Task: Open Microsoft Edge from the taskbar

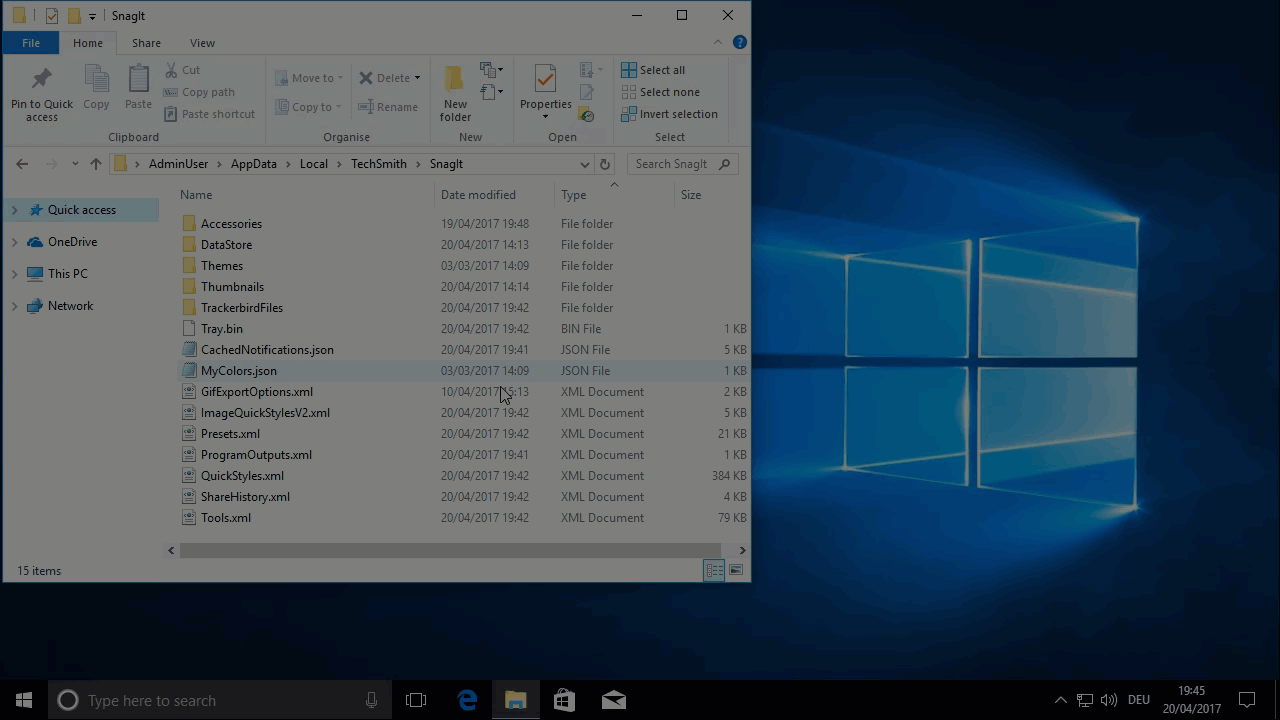Action: [x=467, y=700]
